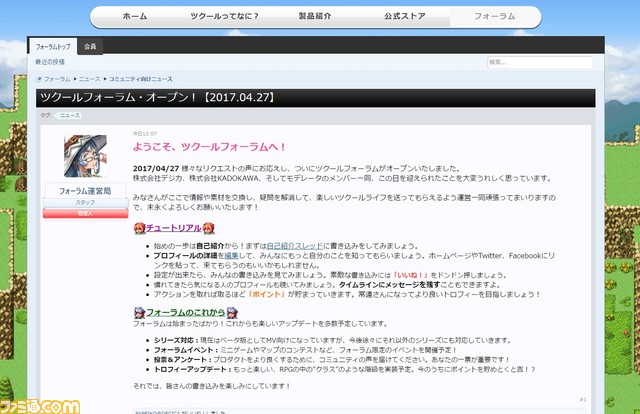The width and height of the screenshot is (640, 414).
Task: Go to 公式ストア in navigation bar
Action: (x=405, y=17)
